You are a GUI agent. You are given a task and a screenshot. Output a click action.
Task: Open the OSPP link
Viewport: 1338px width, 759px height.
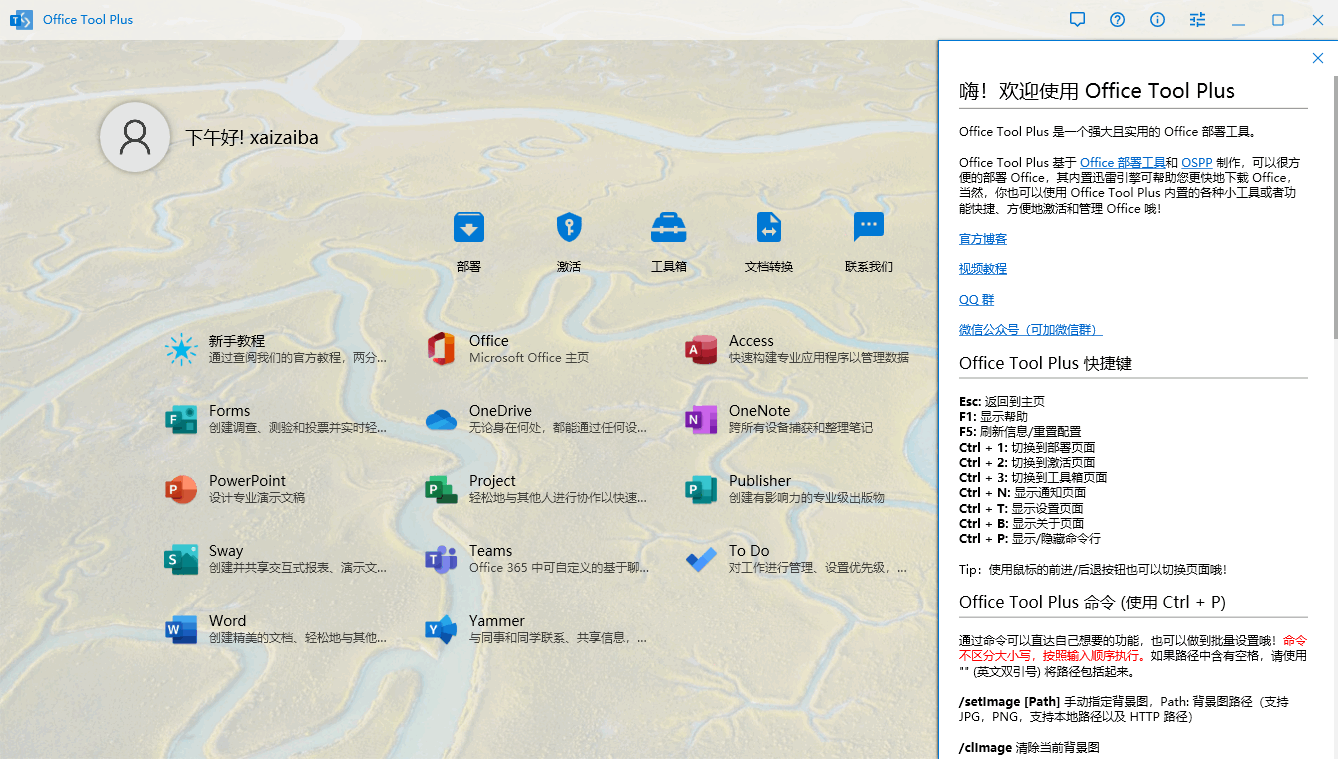point(1197,162)
